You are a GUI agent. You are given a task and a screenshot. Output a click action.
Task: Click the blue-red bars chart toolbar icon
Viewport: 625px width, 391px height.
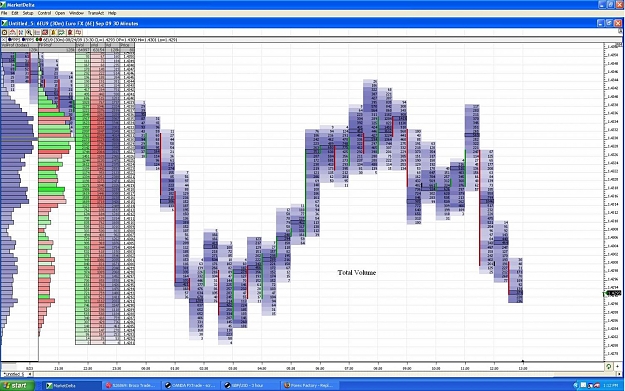[21, 32]
